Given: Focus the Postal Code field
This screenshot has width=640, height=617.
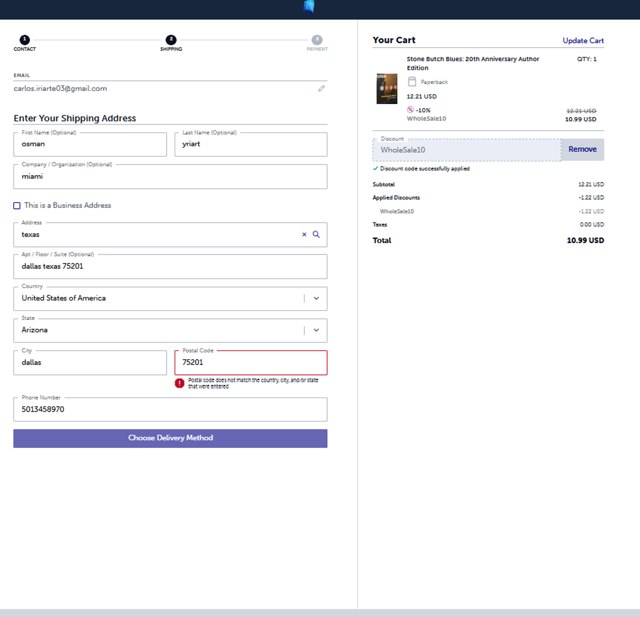Looking at the screenshot, I should (x=250, y=363).
